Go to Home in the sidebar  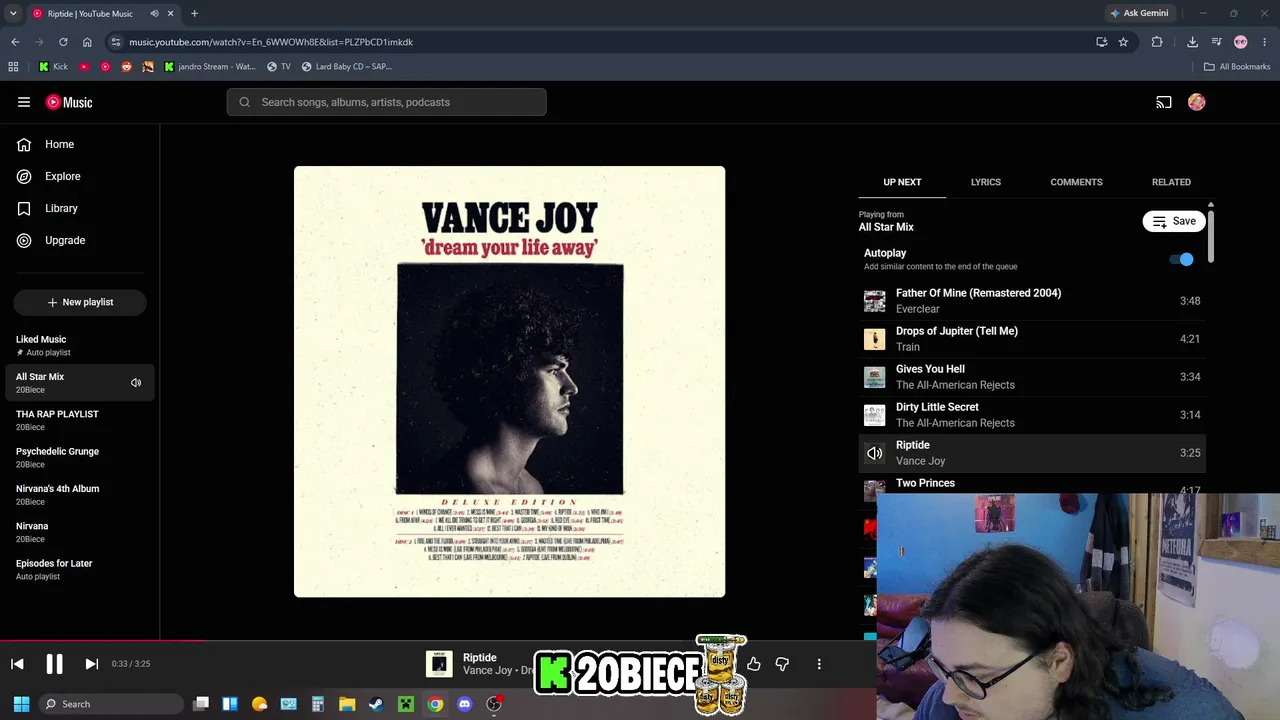[x=80, y=144]
